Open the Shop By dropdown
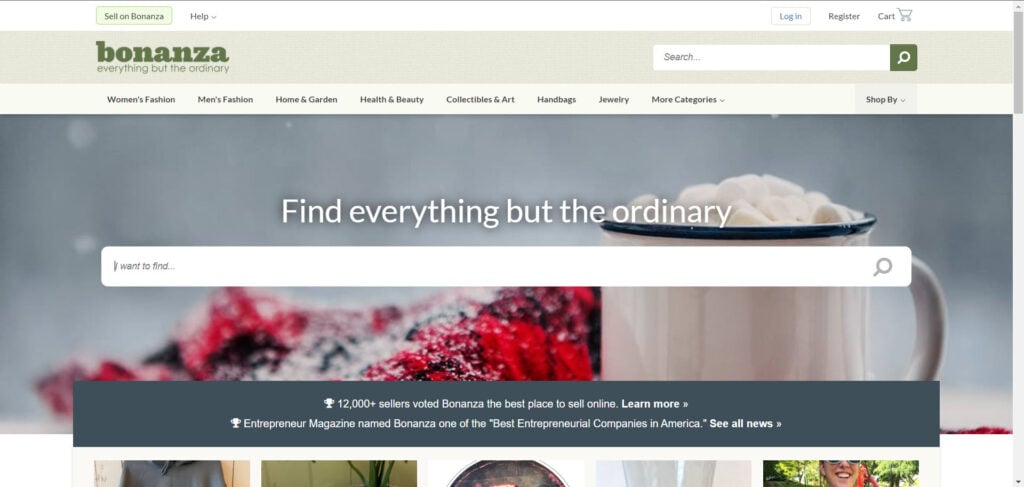 point(886,100)
